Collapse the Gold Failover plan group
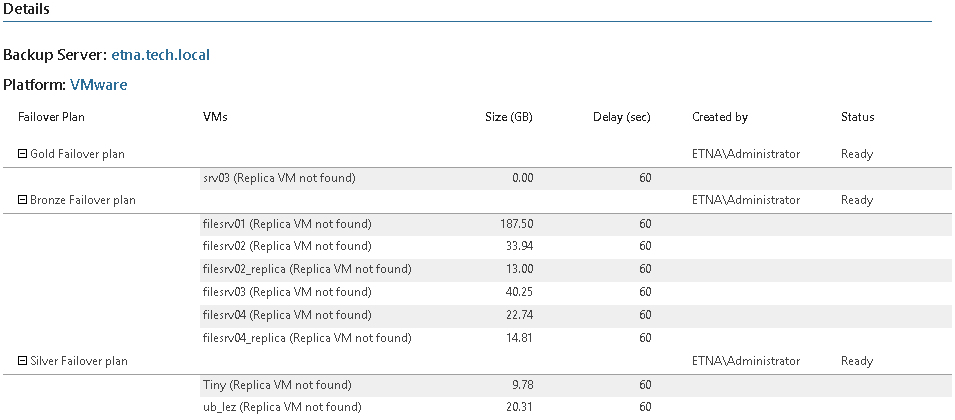The height and width of the screenshot is (420, 955). 23,155
